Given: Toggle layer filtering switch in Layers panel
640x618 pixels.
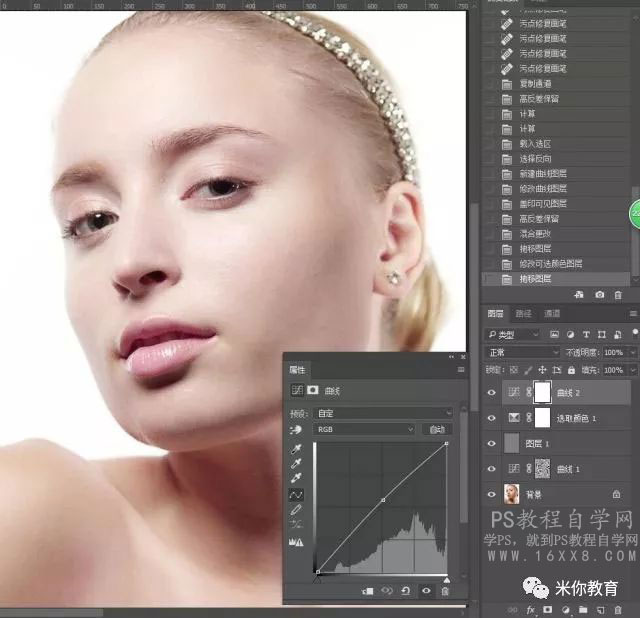Looking at the screenshot, I should coord(635,333).
